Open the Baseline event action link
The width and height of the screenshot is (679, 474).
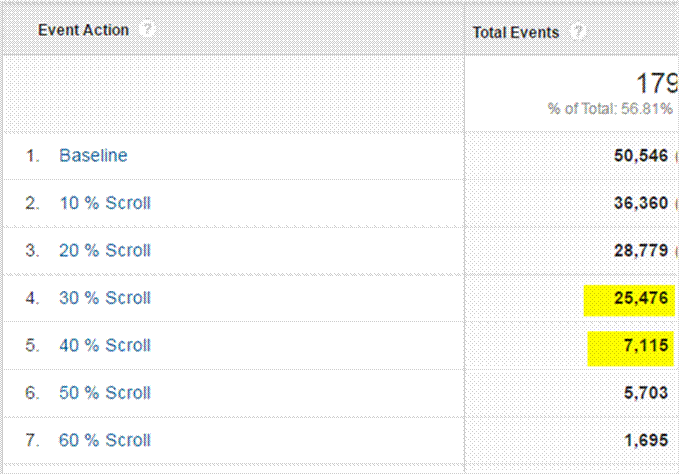93,156
